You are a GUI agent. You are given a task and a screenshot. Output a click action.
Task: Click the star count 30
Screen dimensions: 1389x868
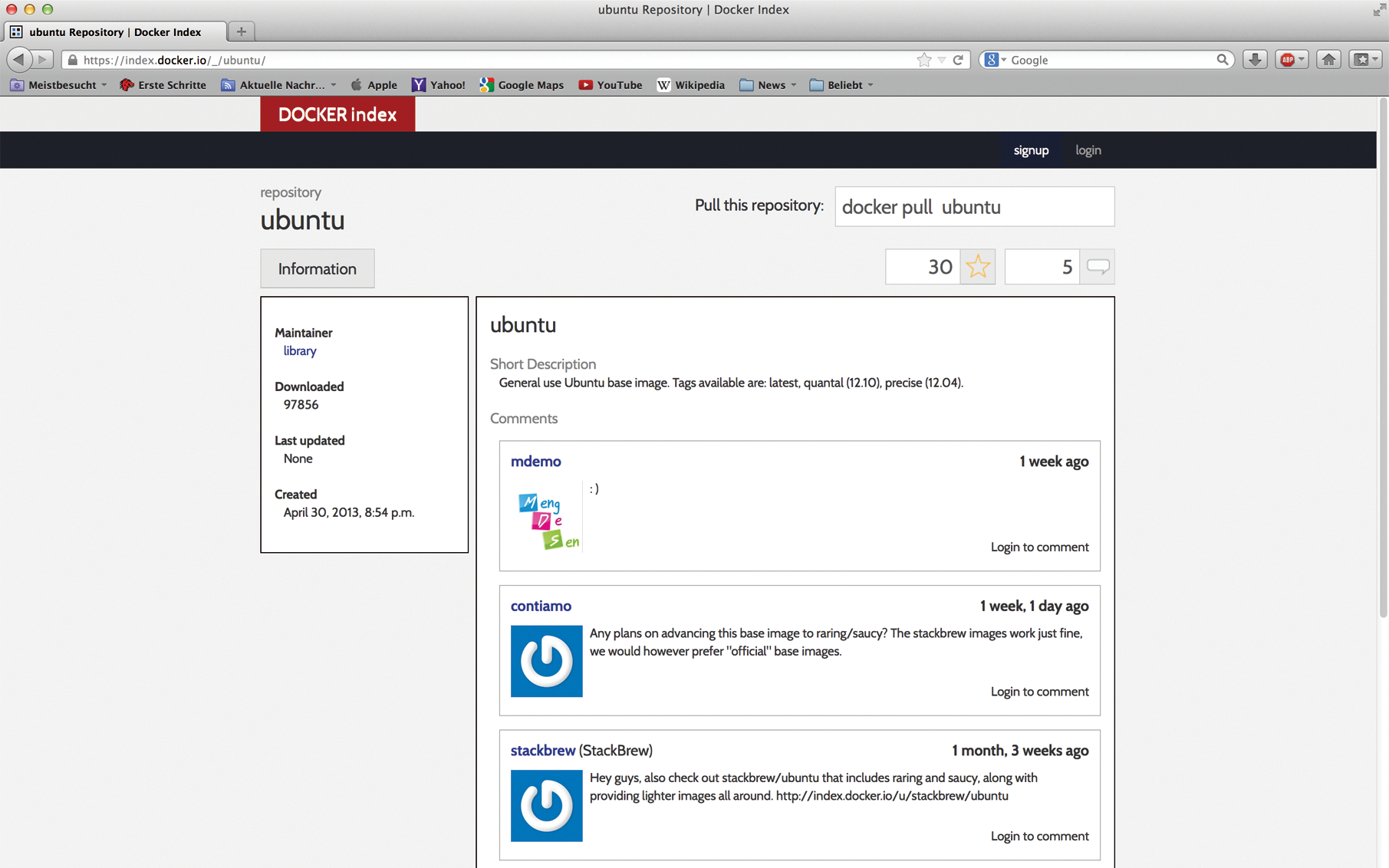pos(923,267)
